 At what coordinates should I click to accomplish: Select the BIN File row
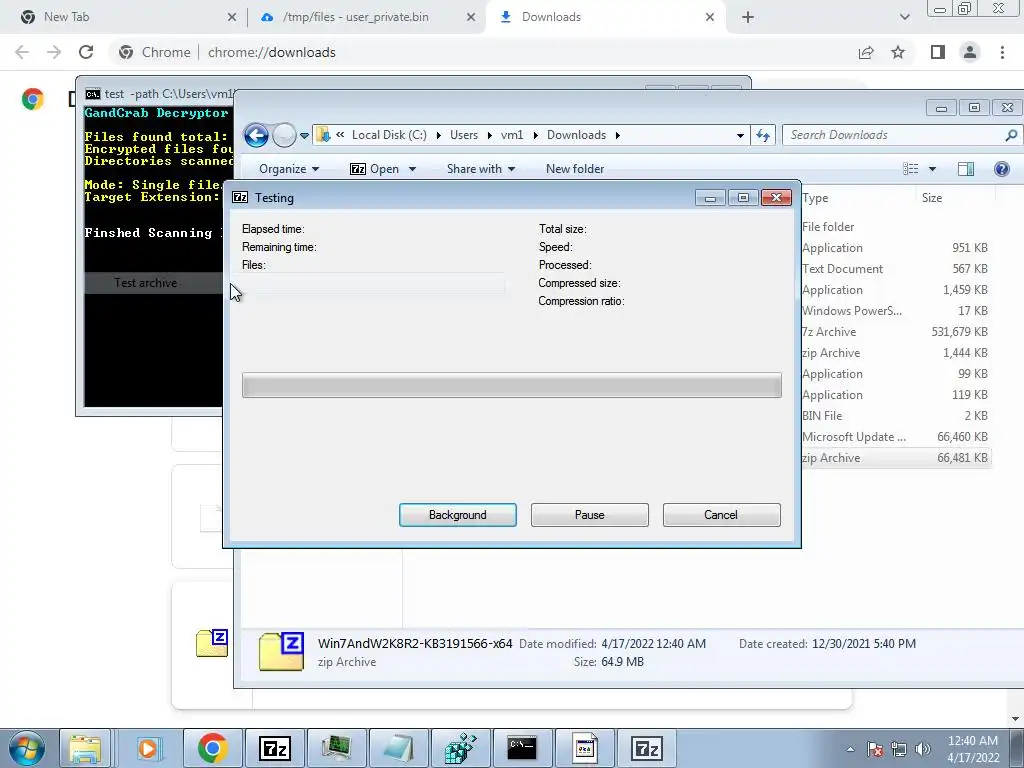895,415
